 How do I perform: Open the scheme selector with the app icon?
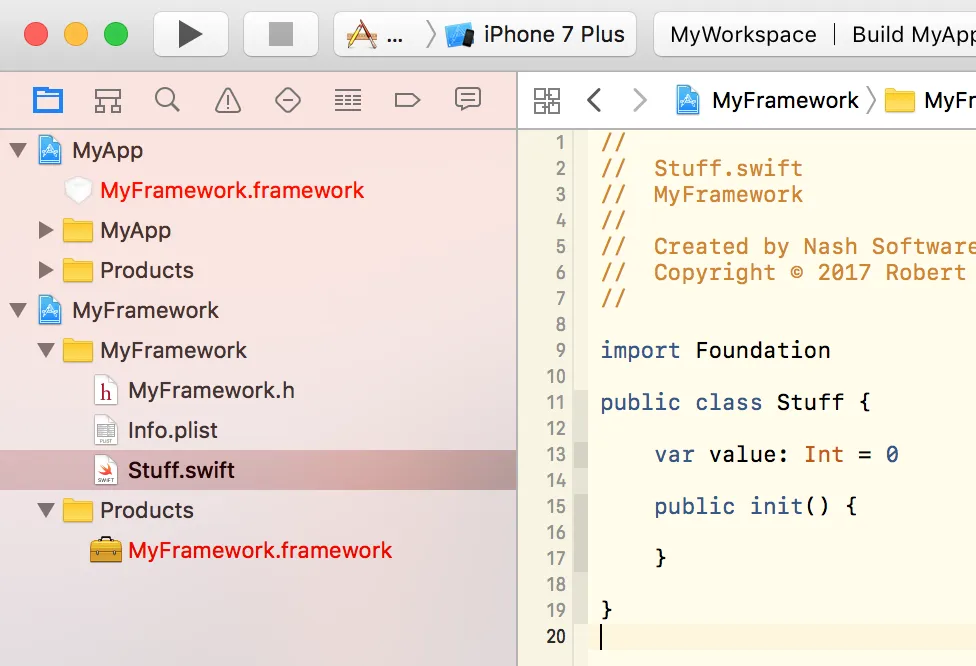pyautogui.click(x=376, y=34)
